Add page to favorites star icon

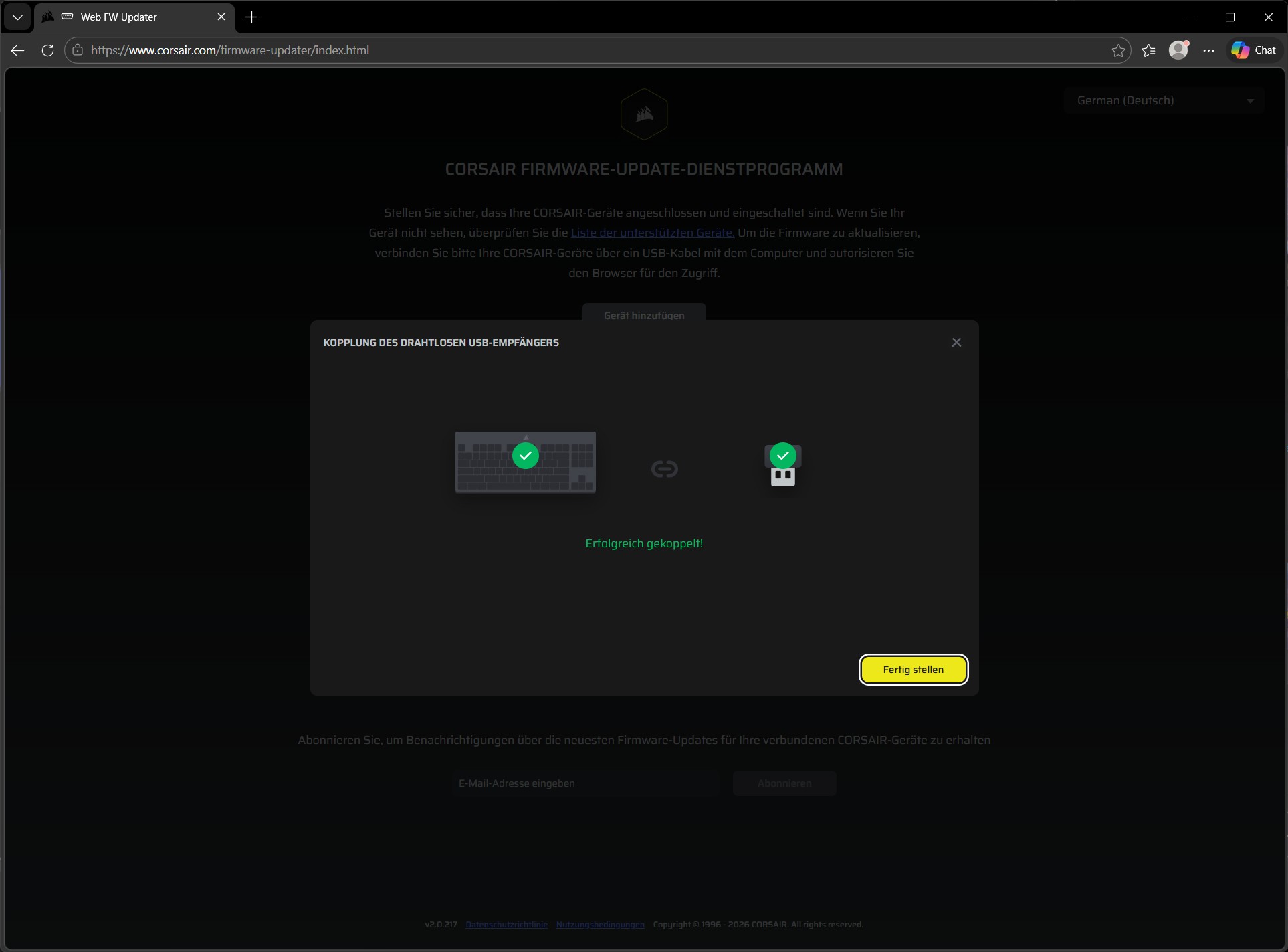pyautogui.click(x=1118, y=50)
